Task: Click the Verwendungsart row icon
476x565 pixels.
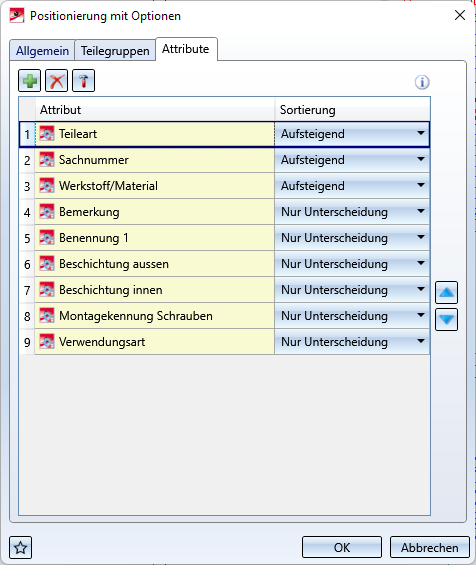Action: [47, 341]
